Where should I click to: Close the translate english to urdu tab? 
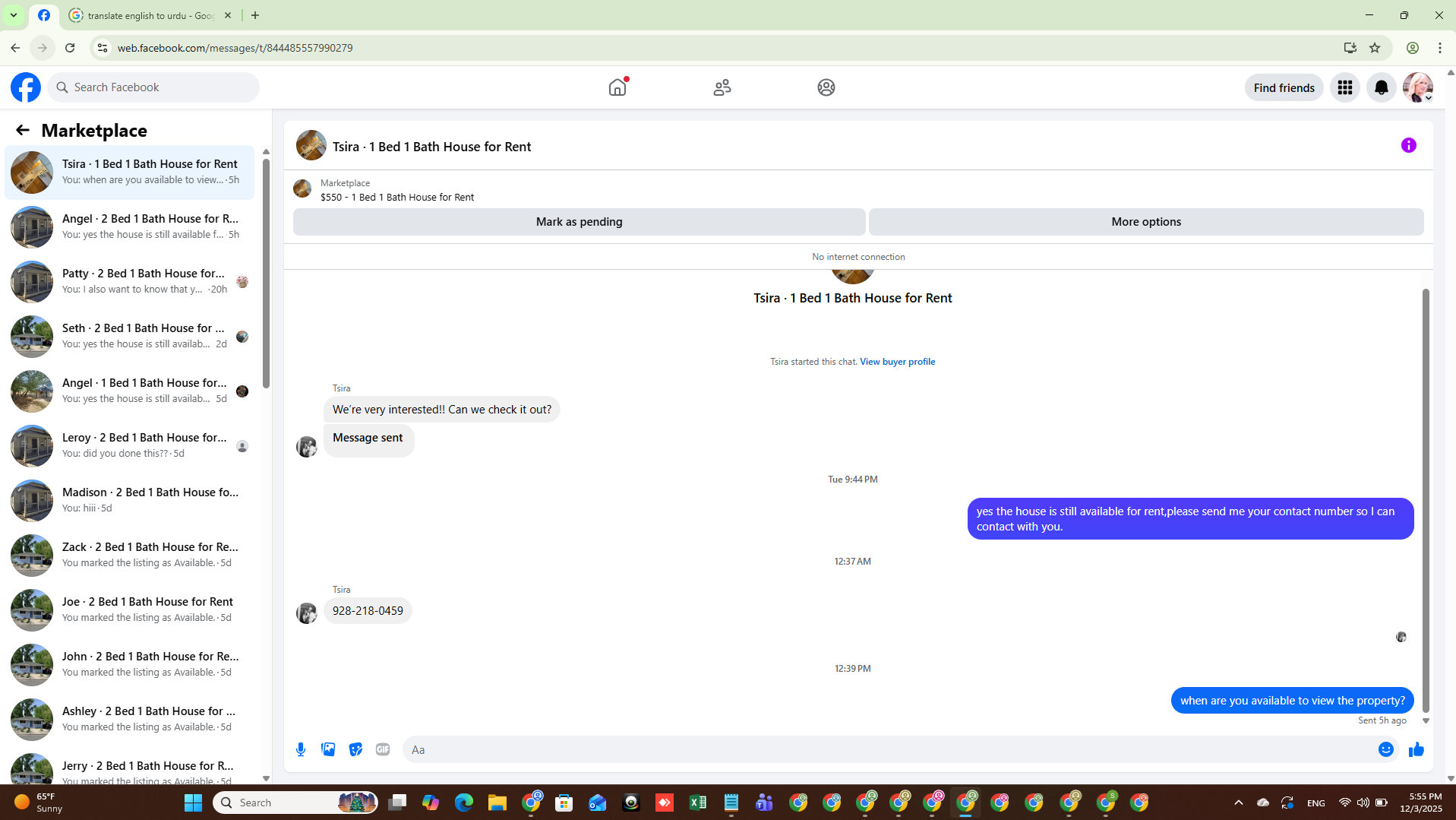(228, 15)
